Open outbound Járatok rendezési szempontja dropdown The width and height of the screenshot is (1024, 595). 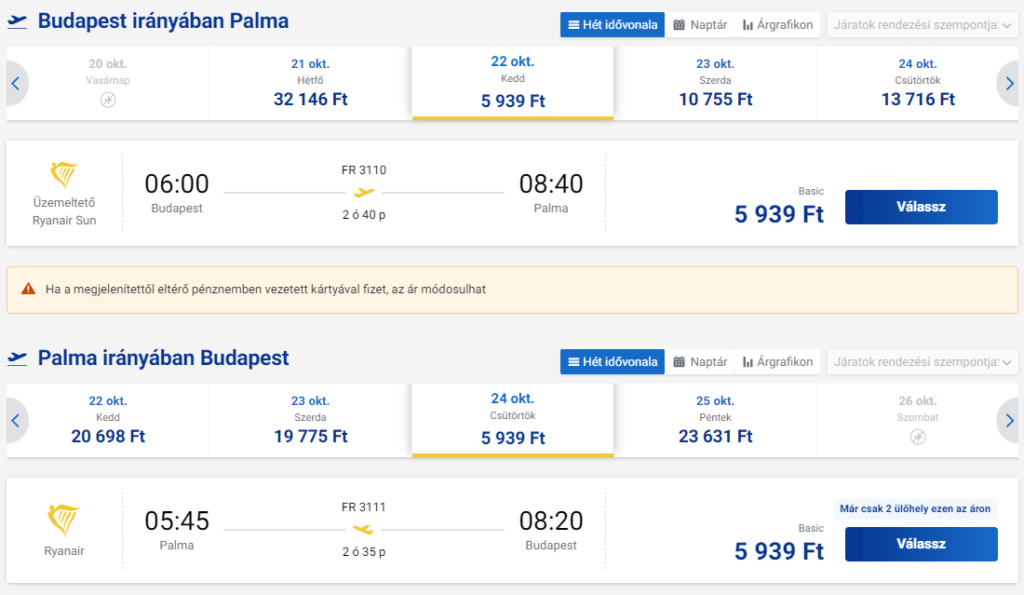tap(922, 25)
